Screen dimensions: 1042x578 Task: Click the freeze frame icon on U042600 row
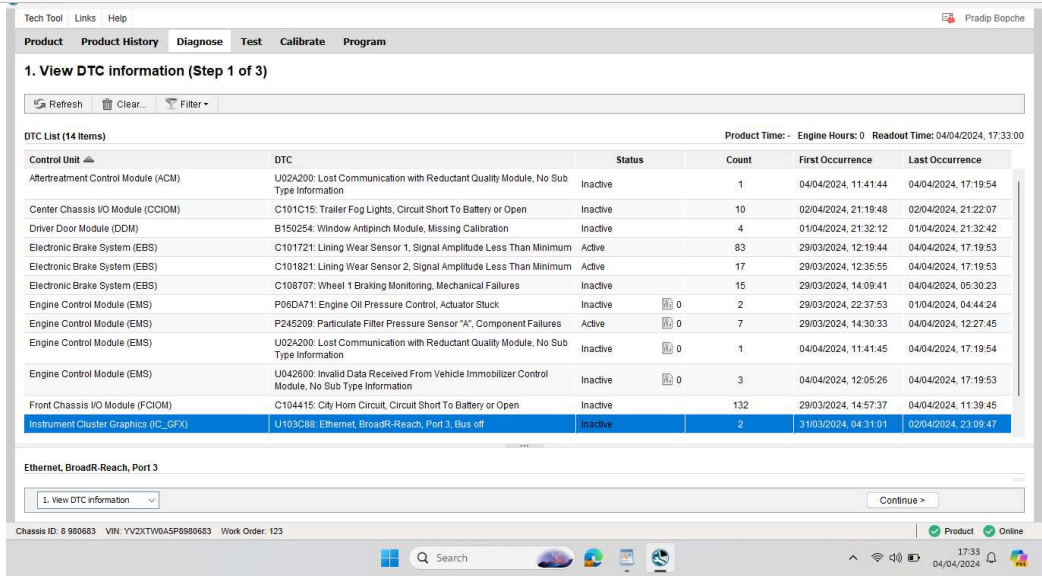tap(666, 379)
